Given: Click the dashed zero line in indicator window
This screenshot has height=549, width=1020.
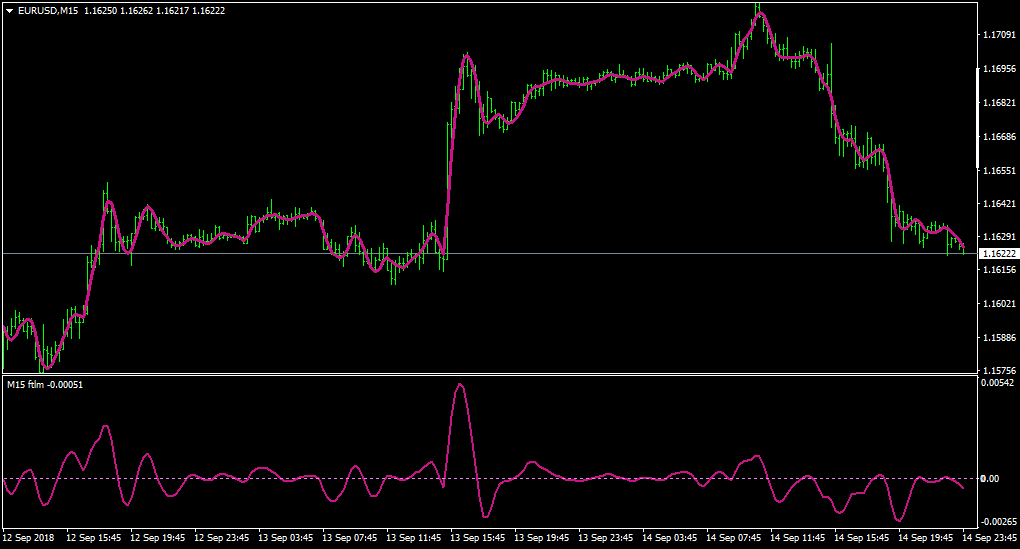Looking at the screenshot, I should tap(489, 479).
